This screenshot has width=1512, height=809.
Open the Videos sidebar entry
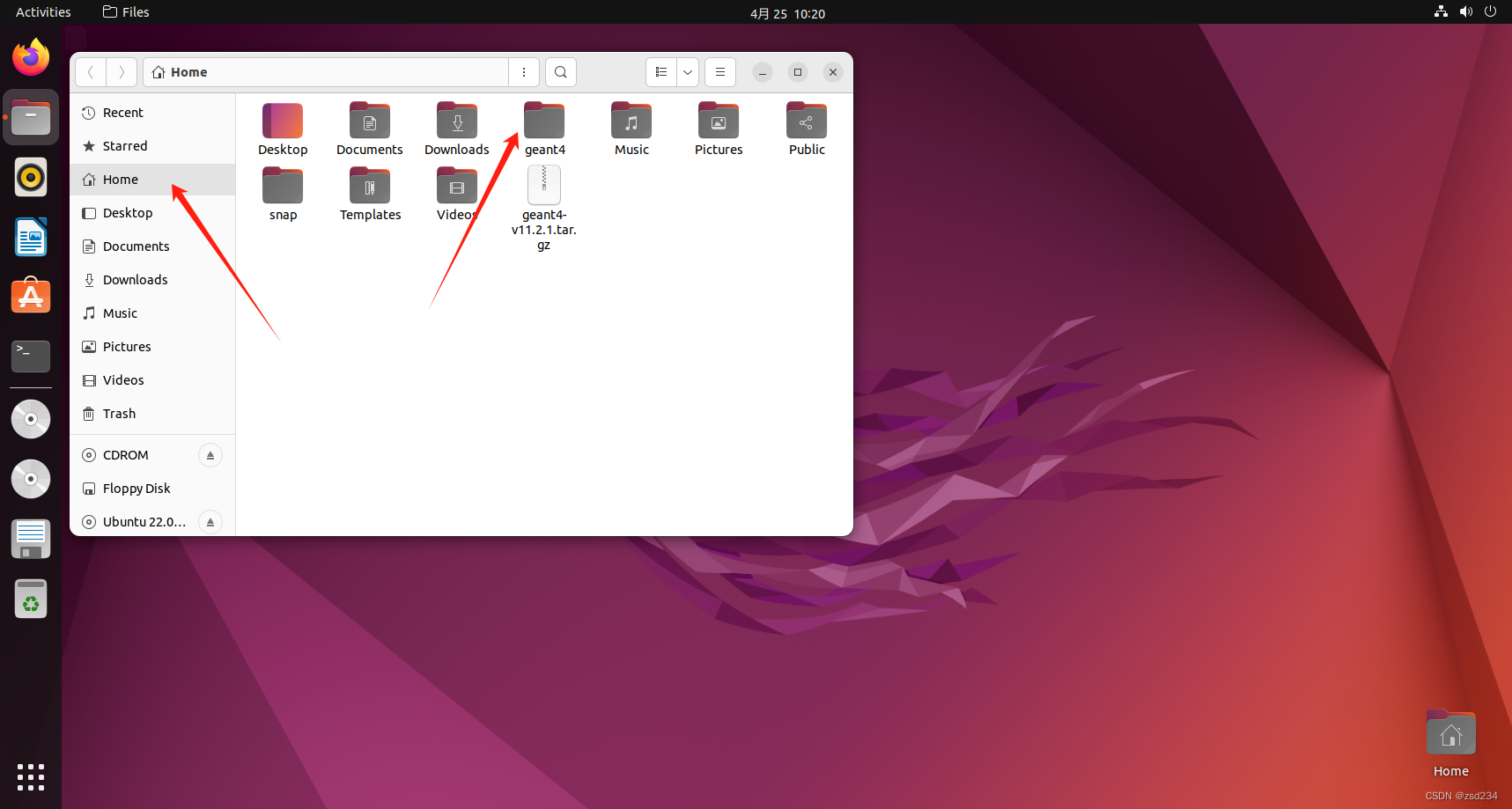[122, 379]
